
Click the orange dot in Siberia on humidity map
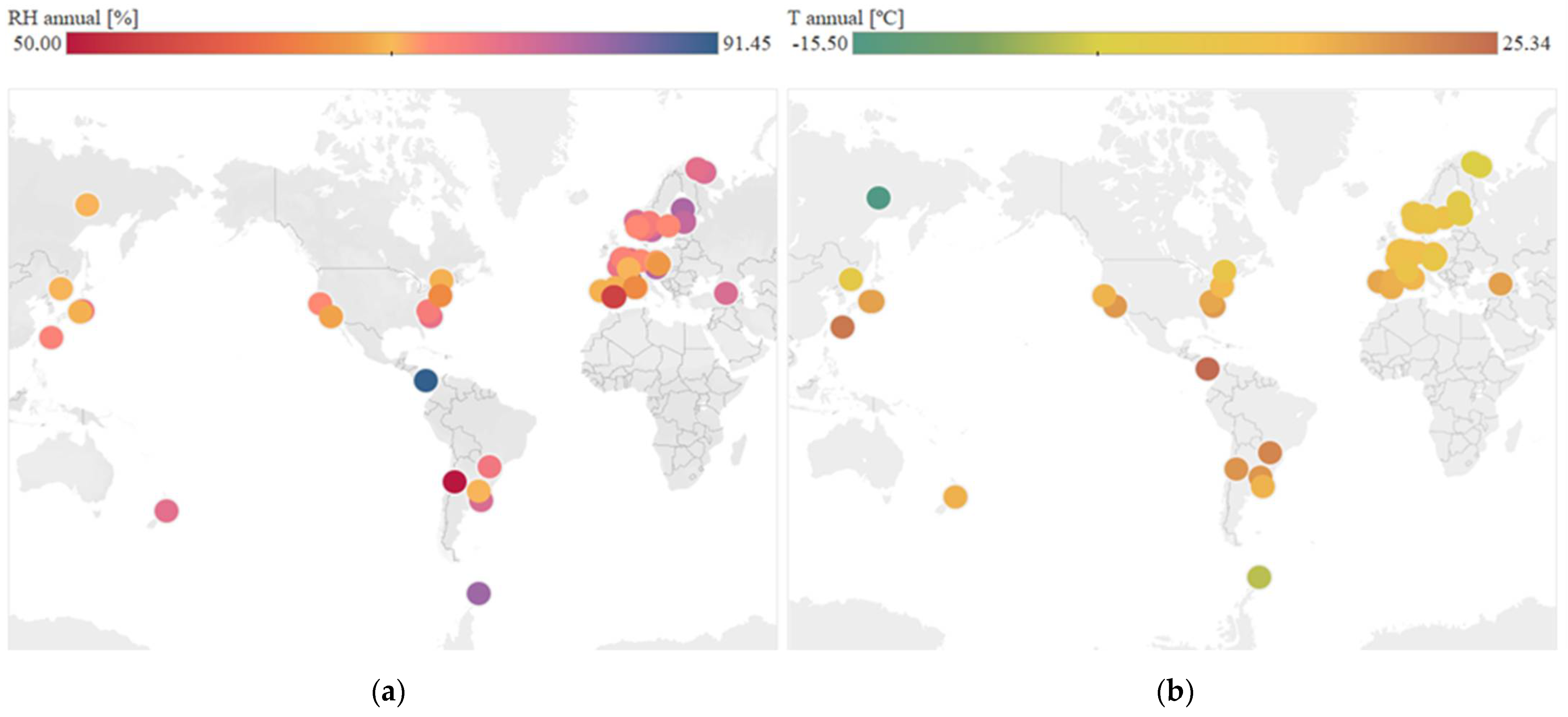[x=87, y=205]
